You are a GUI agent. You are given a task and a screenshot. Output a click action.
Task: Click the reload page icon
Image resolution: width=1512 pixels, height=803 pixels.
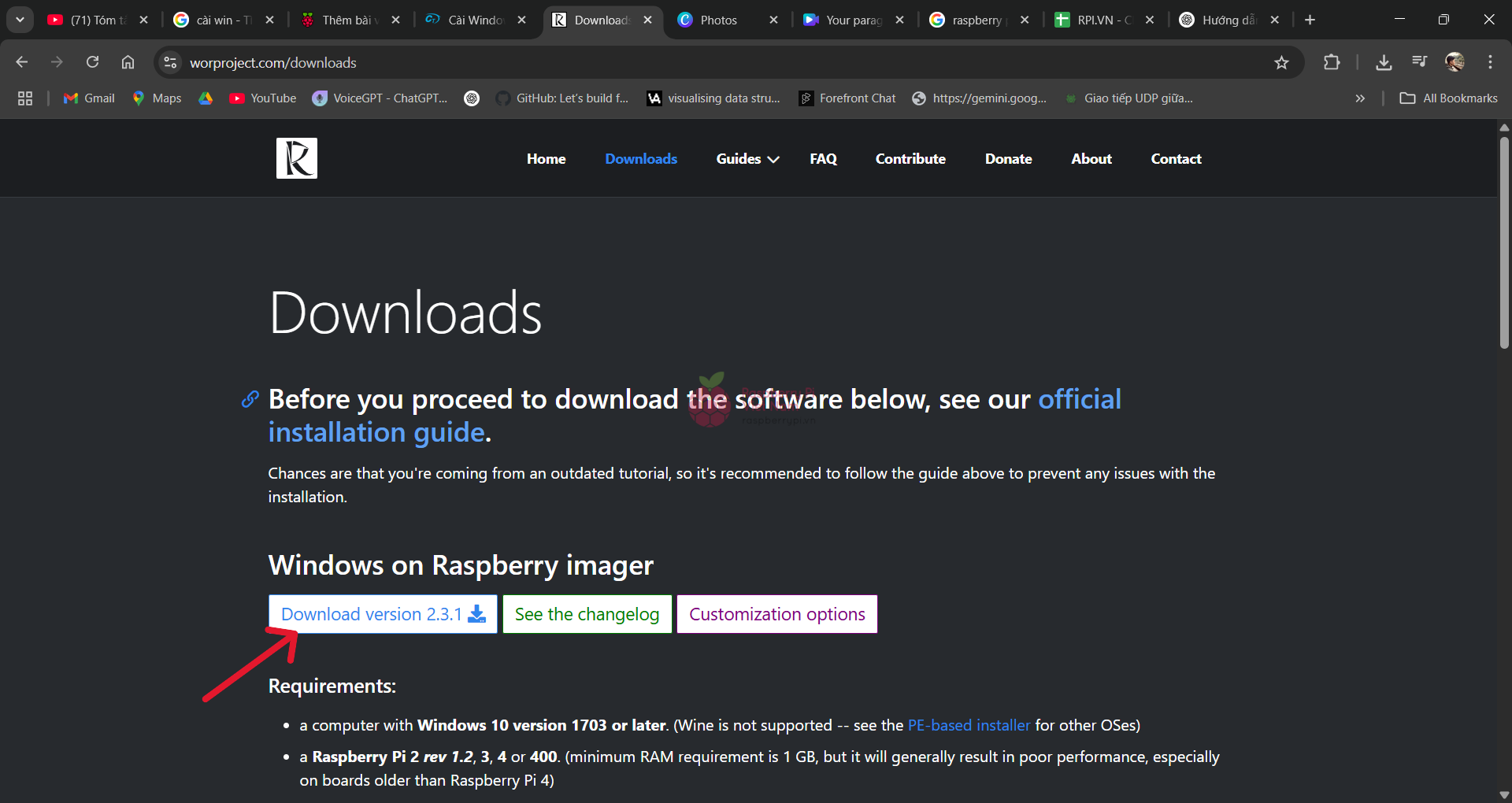tap(92, 63)
